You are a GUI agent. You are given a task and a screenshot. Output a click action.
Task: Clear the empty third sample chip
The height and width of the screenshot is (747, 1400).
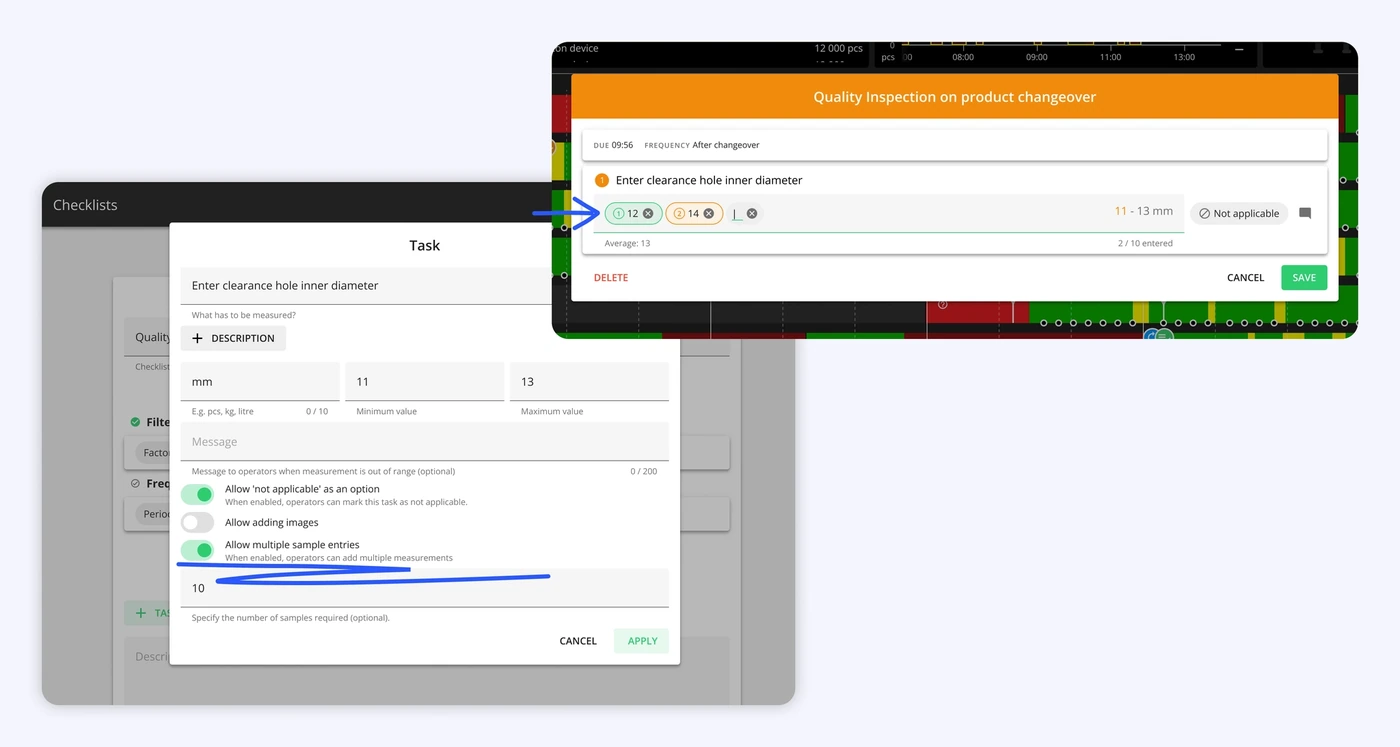pyautogui.click(x=752, y=213)
